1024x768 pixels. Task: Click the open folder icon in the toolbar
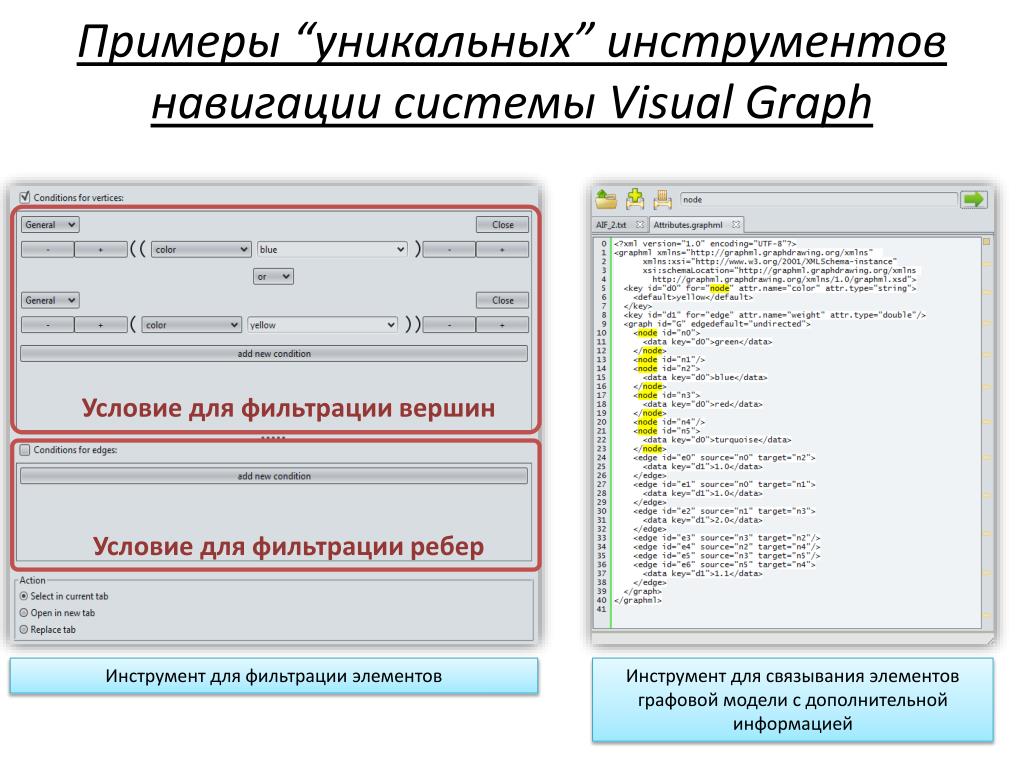606,199
